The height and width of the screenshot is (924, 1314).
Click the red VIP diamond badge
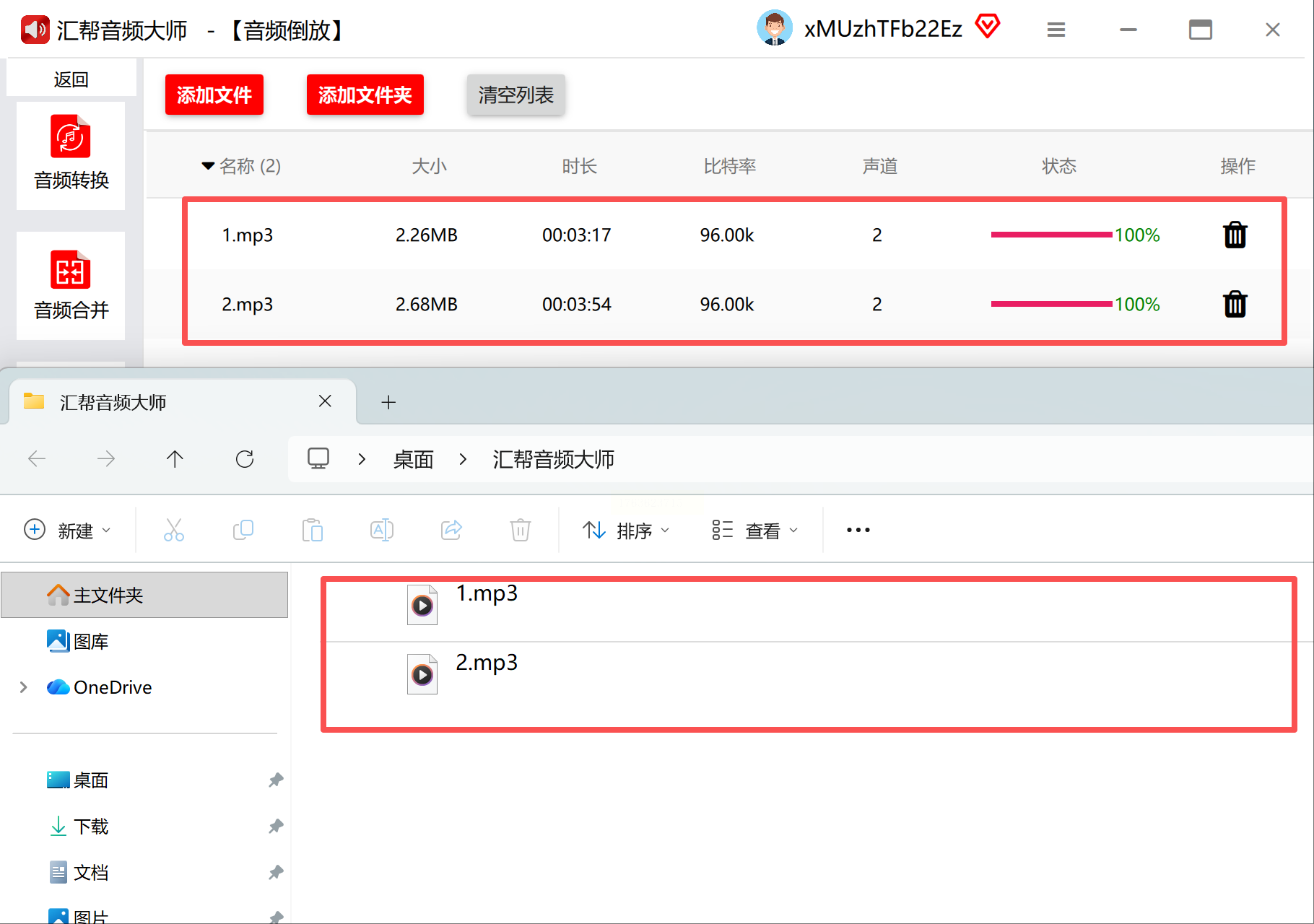[987, 27]
